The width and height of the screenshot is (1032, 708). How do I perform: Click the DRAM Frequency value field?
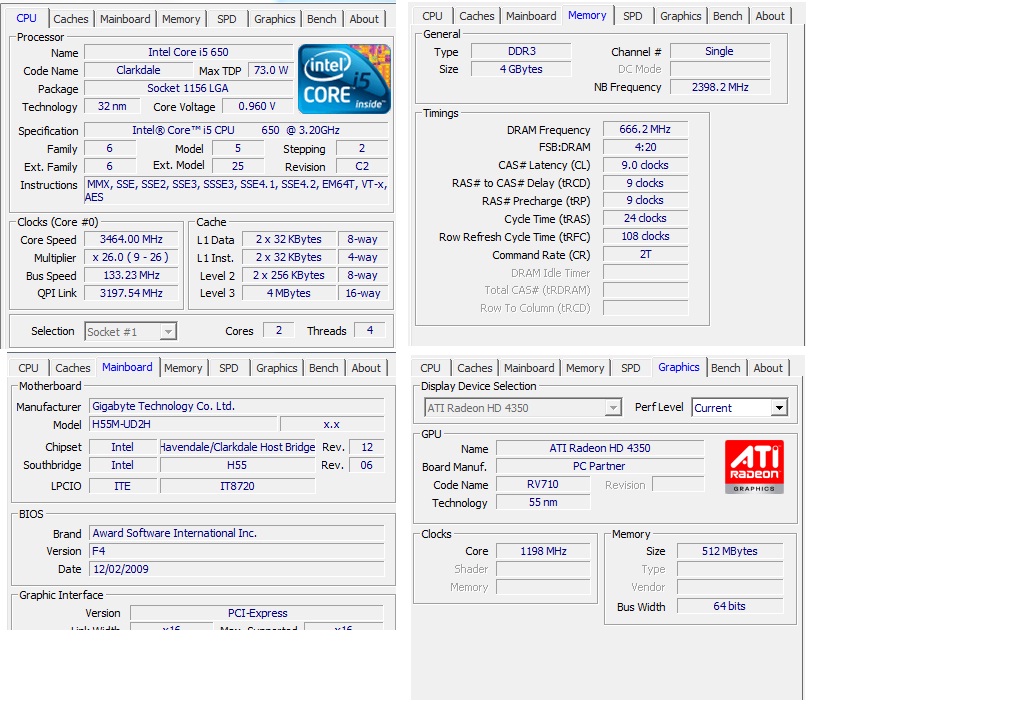(x=644, y=130)
